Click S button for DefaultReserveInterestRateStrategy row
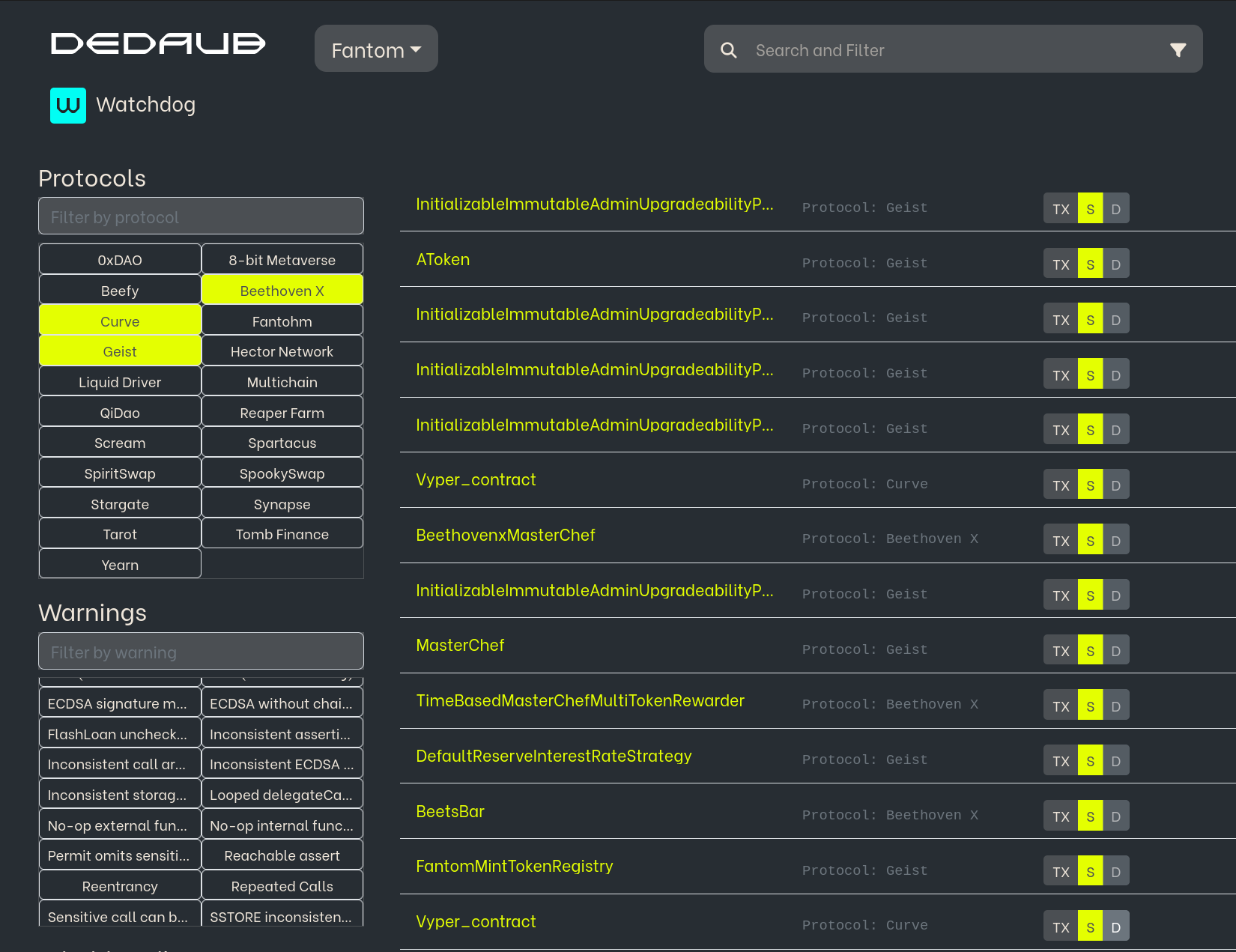Screen dimensions: 1236x952 (1090, 760)
